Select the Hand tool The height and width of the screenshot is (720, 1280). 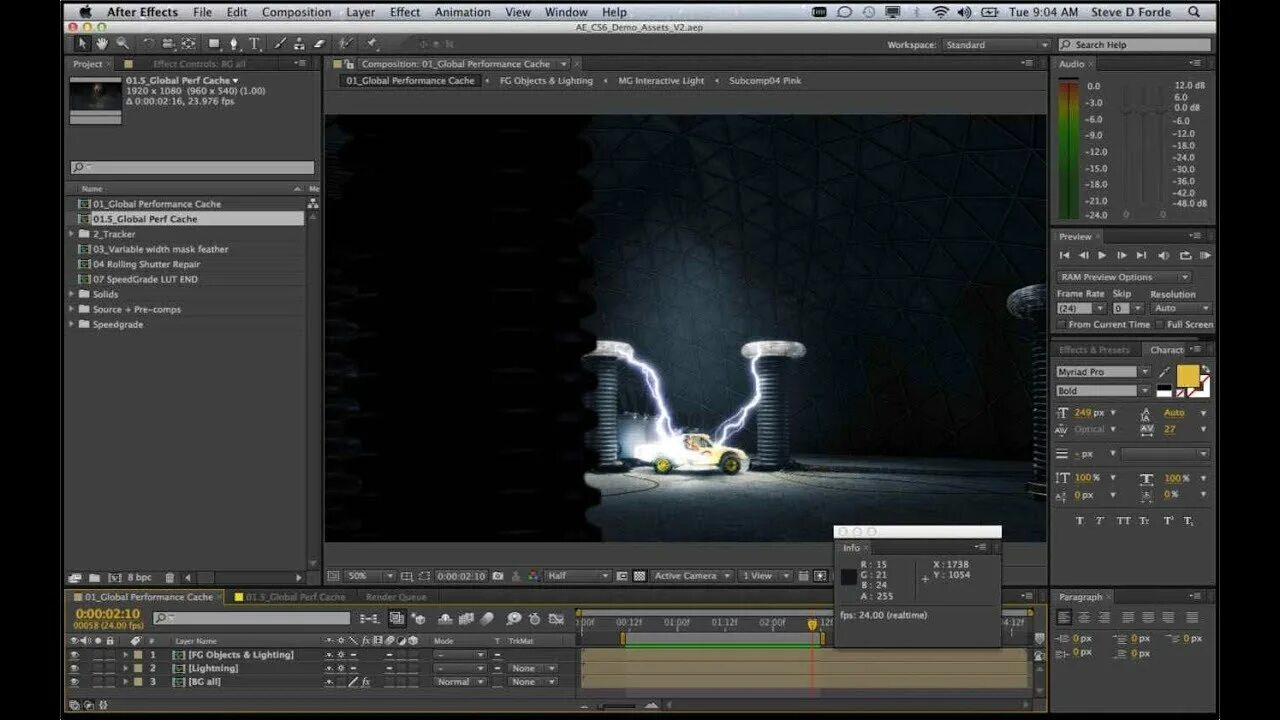coord(102,44)
